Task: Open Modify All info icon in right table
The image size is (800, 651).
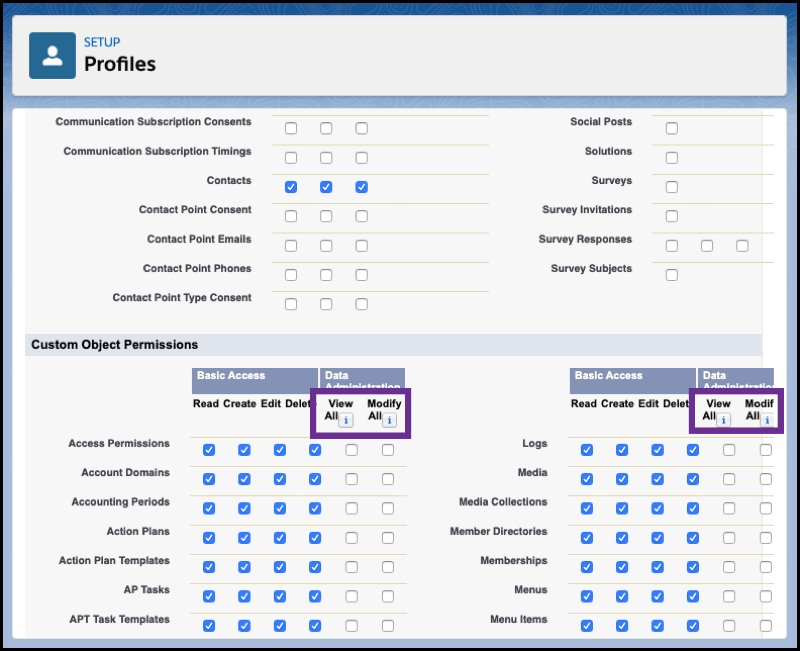Action: (767, 420)
